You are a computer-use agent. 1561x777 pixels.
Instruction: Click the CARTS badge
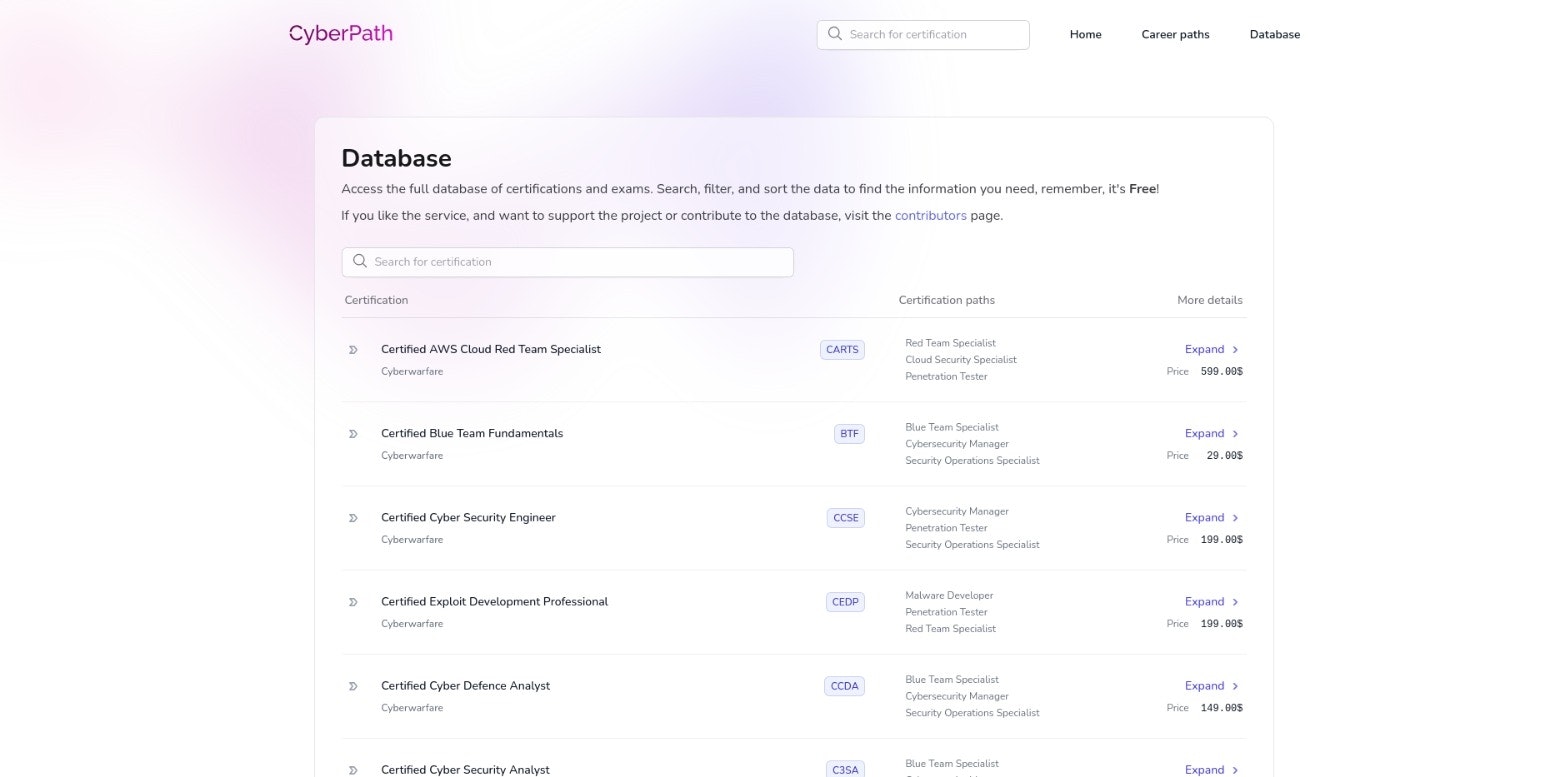(842, 350)
